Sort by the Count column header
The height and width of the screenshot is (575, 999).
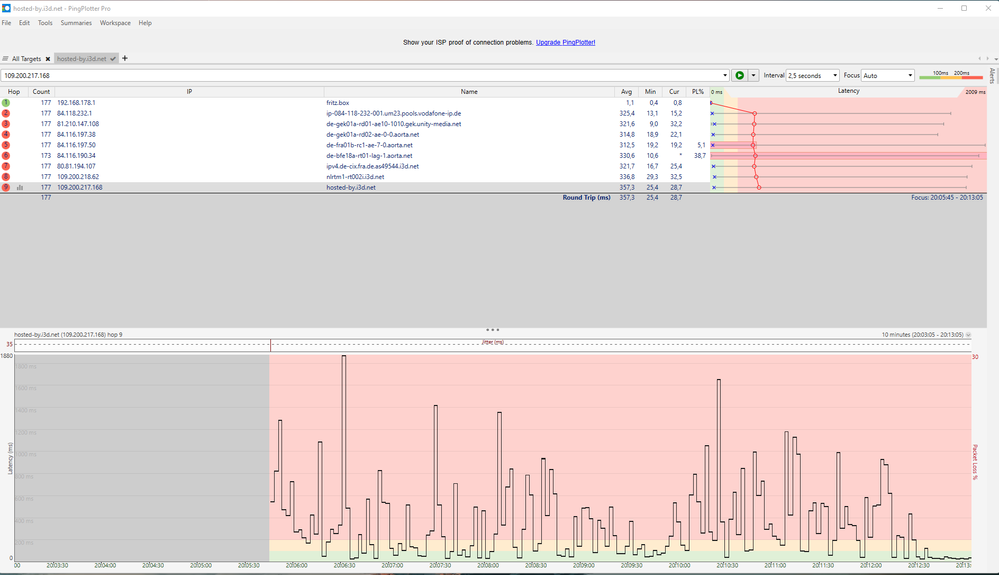pos(41,92)
